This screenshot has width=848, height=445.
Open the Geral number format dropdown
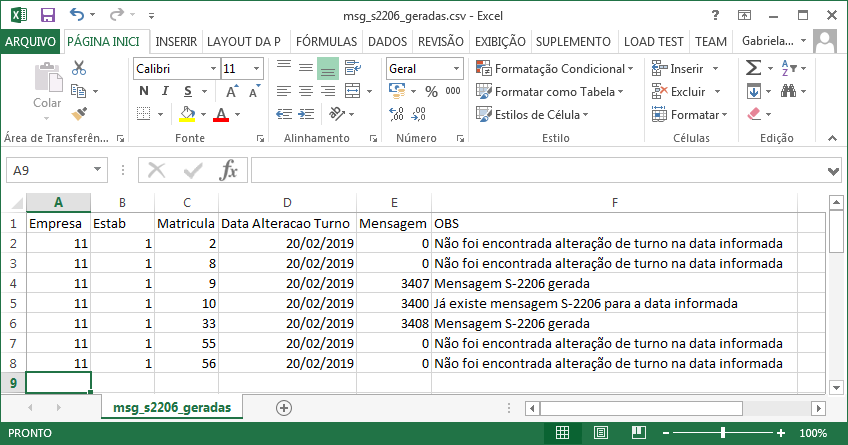[x=456, y=69]
